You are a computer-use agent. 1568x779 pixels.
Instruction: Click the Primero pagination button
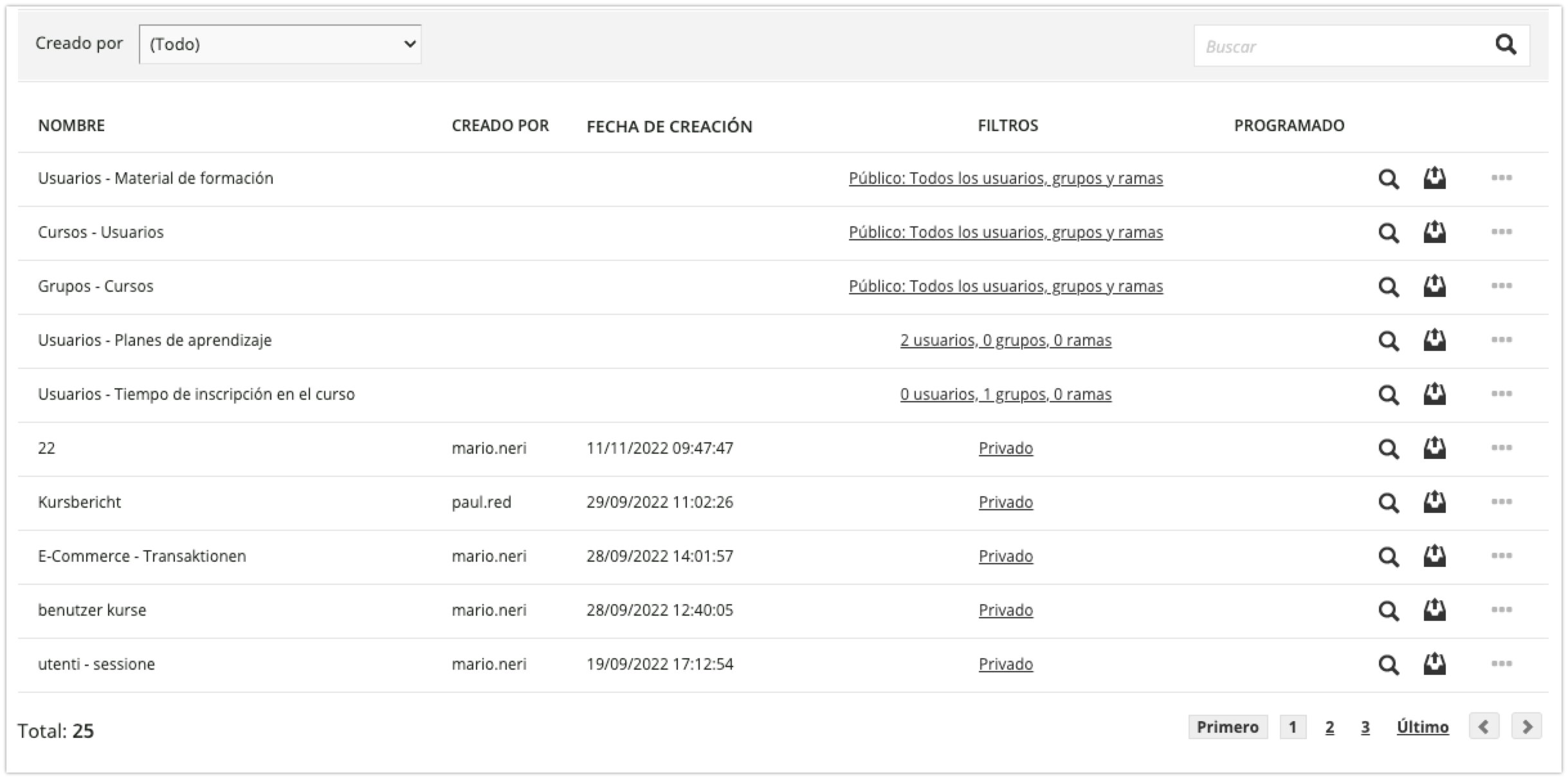coord(1227,728)
